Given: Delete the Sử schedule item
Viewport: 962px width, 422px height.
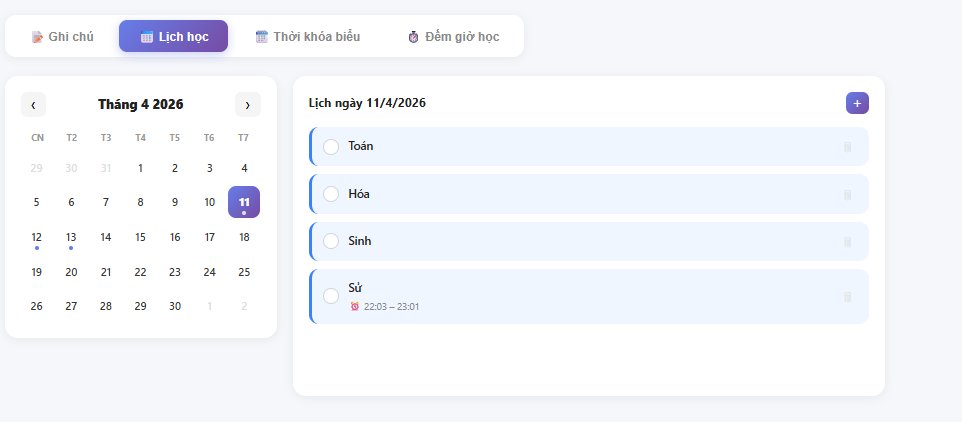Looking at the screenshot, I should pyautogui.click(x=848, y=297).
